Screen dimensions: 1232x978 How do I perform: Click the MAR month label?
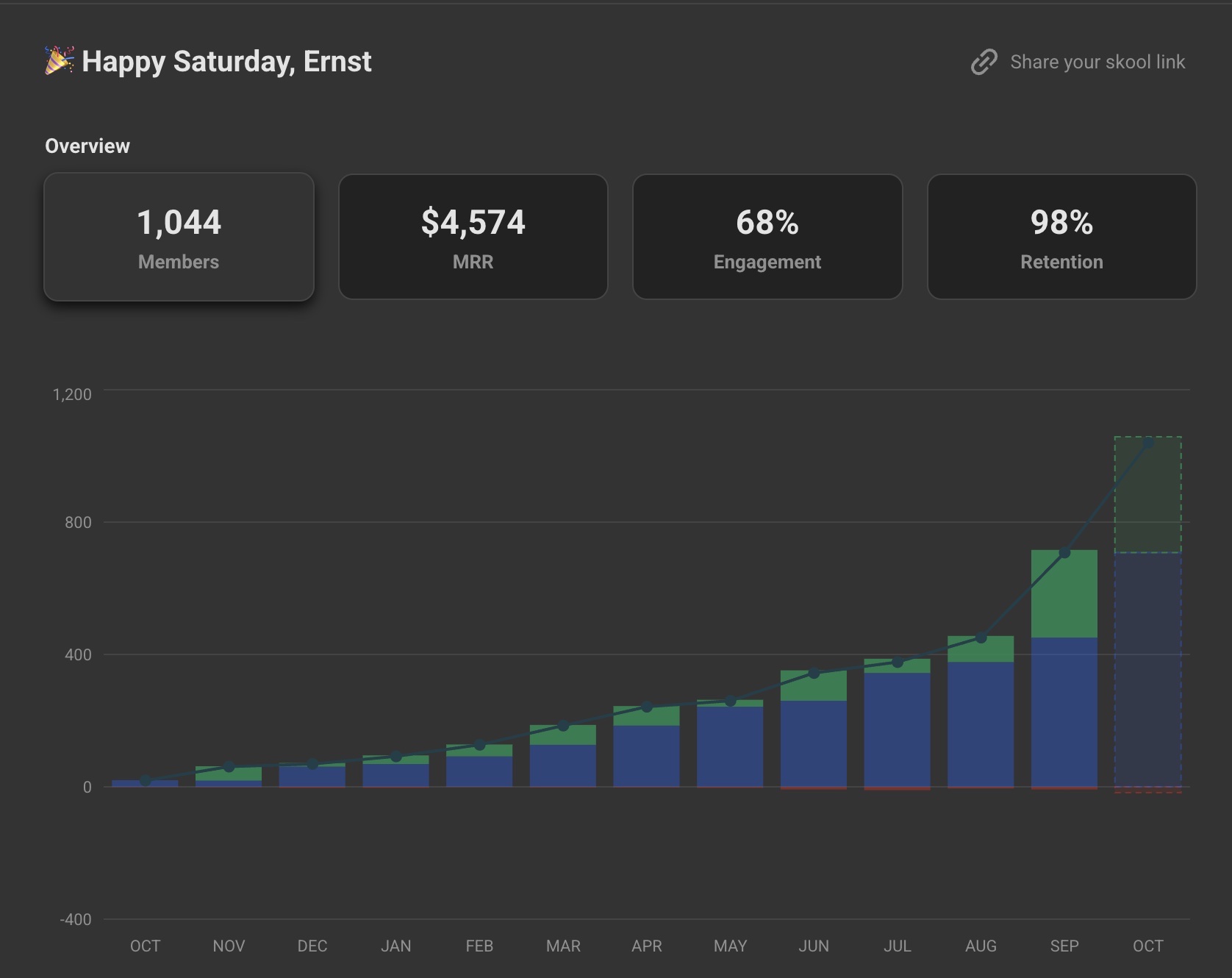pyautogui.click(x=563, y=946)
